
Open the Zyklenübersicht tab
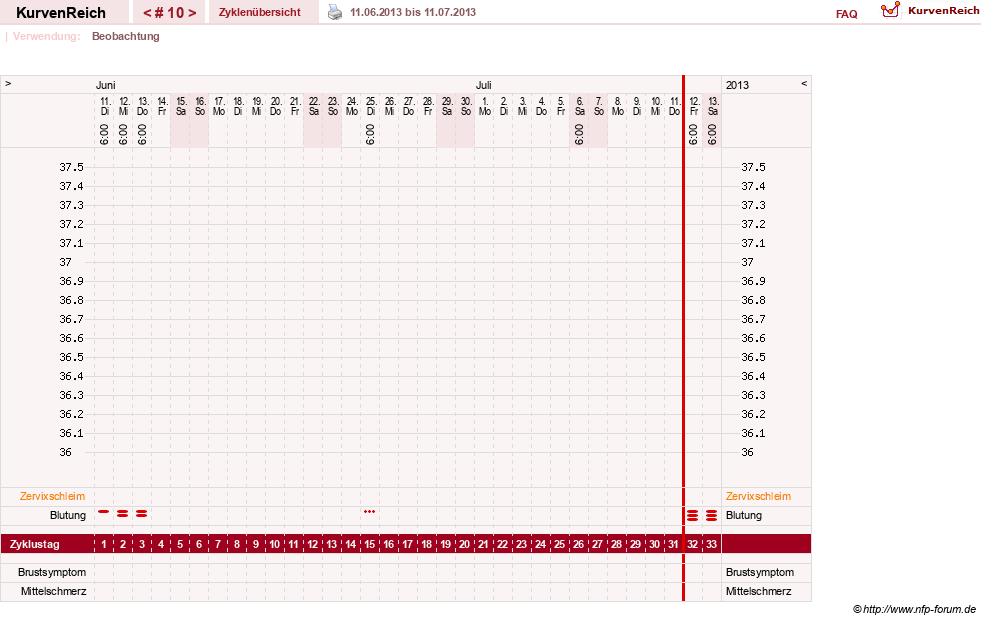260,12
